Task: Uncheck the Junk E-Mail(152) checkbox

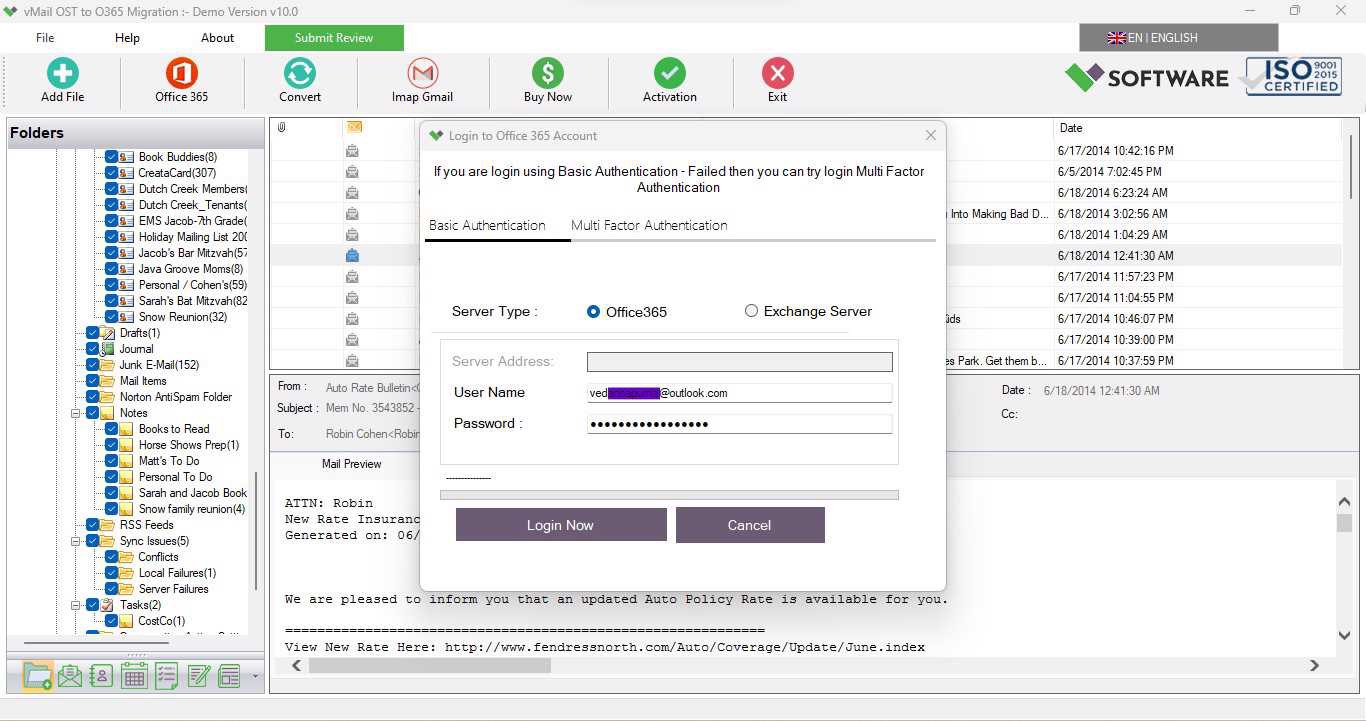Action: [93, 365]
